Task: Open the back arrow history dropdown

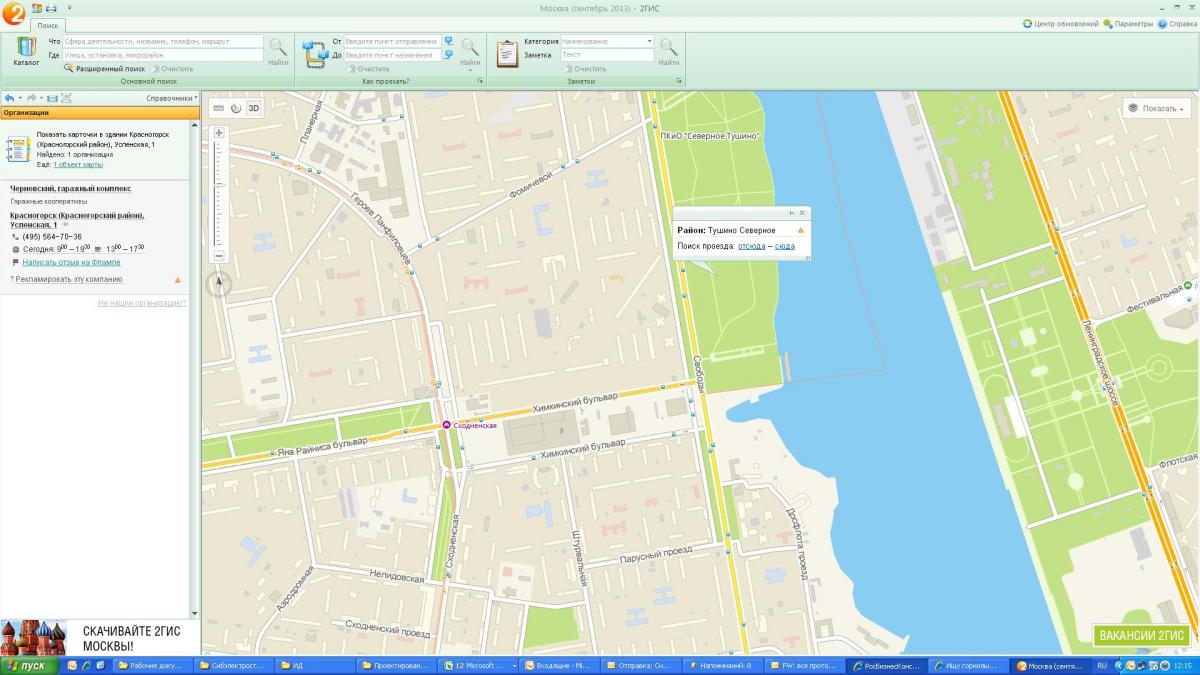Action: click(19, 98)
